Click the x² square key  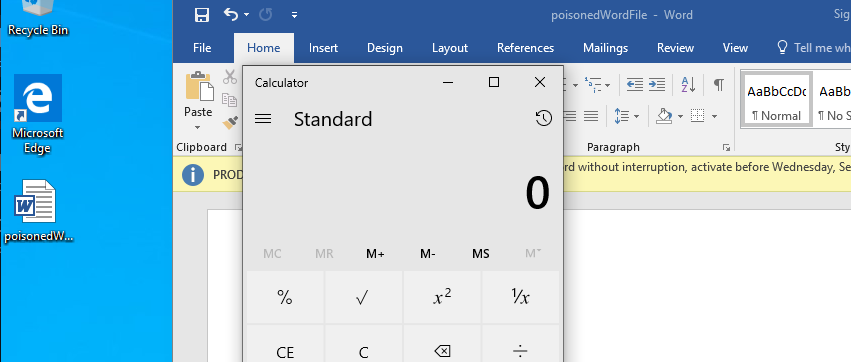(x=442, y=297)
